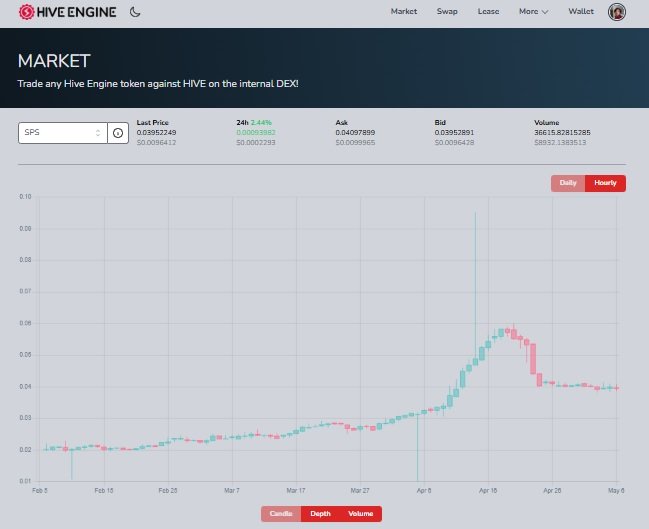
Task: Click the 0.05 price axis label
Action: 25,355
